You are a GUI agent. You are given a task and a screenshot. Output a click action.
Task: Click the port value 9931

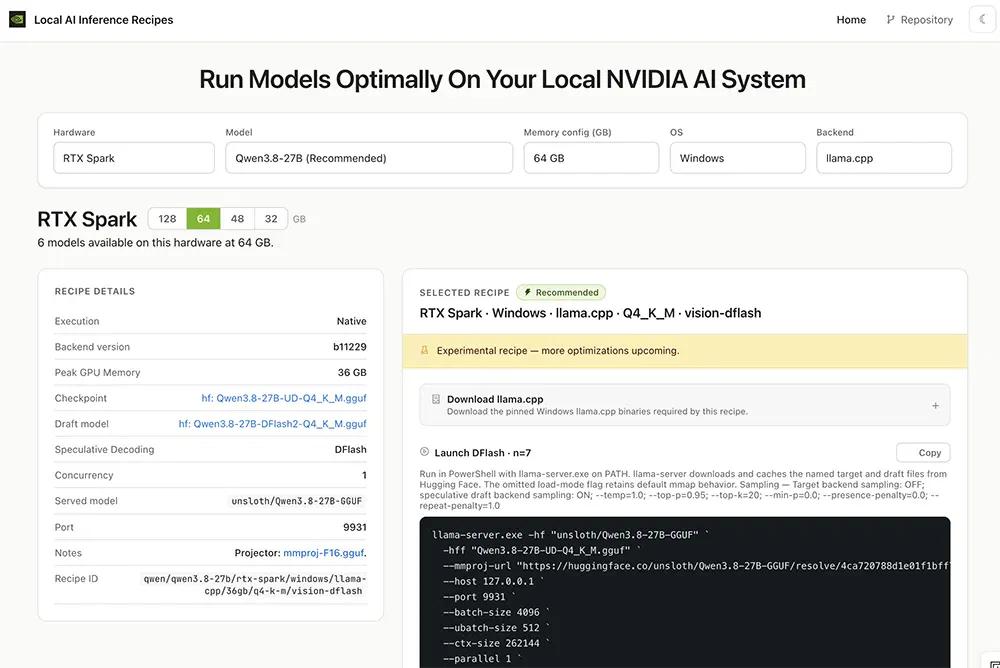[x=355, y=527]
